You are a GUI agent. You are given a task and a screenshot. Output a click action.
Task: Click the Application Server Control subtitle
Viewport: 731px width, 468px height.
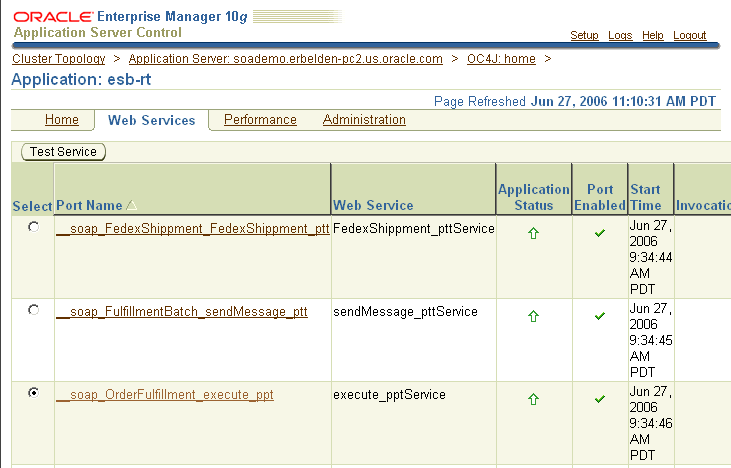click(97, 33)
